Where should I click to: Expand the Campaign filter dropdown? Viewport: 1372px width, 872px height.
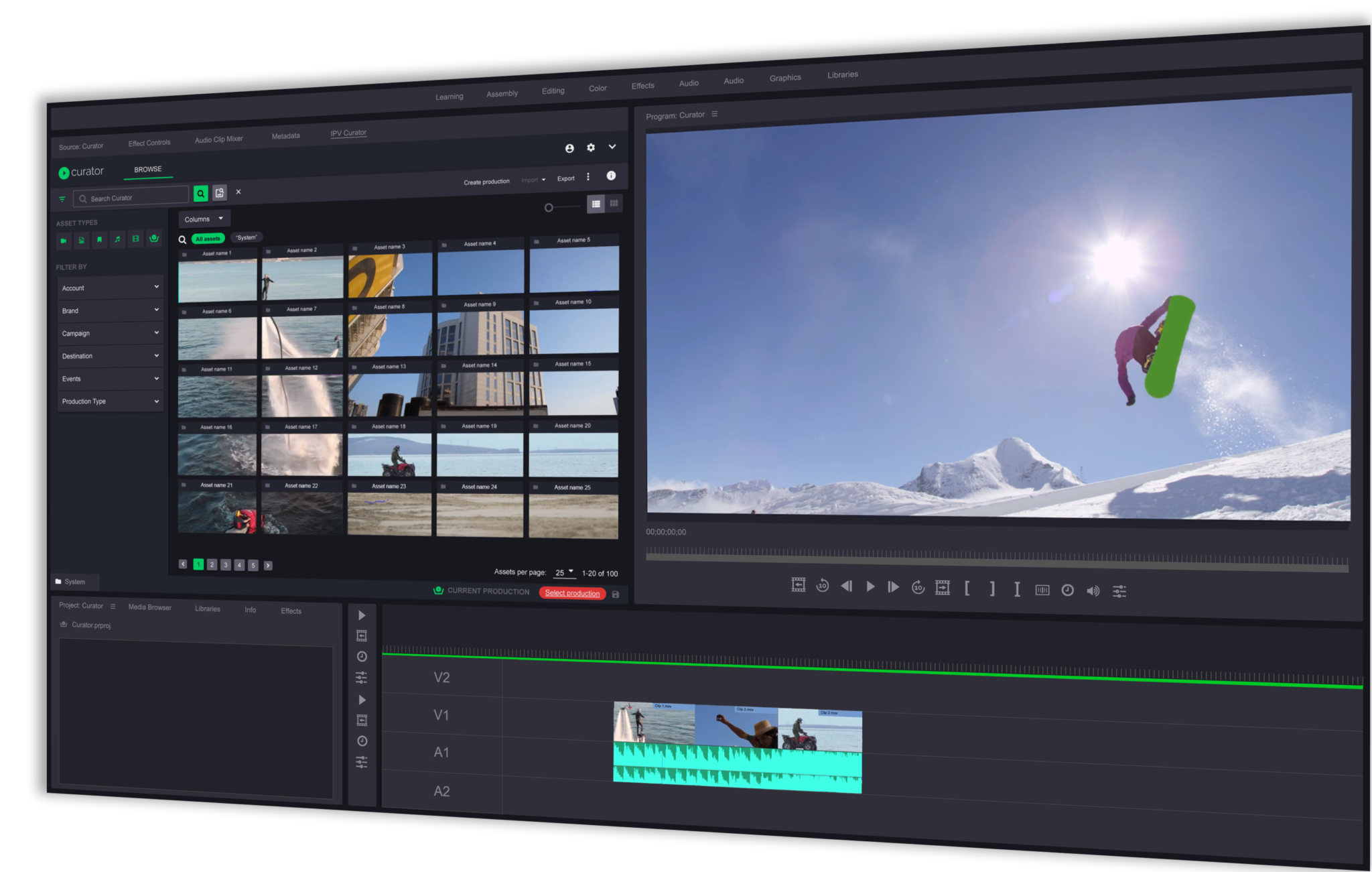pyautogui.click(x=110, y=333)
